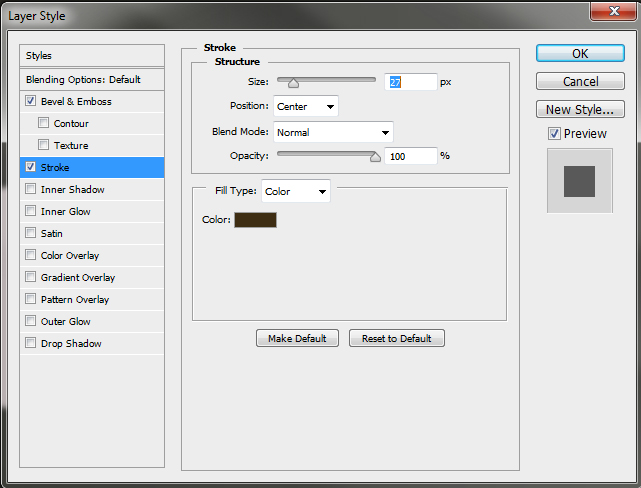Click the OK button

[580, 54]
